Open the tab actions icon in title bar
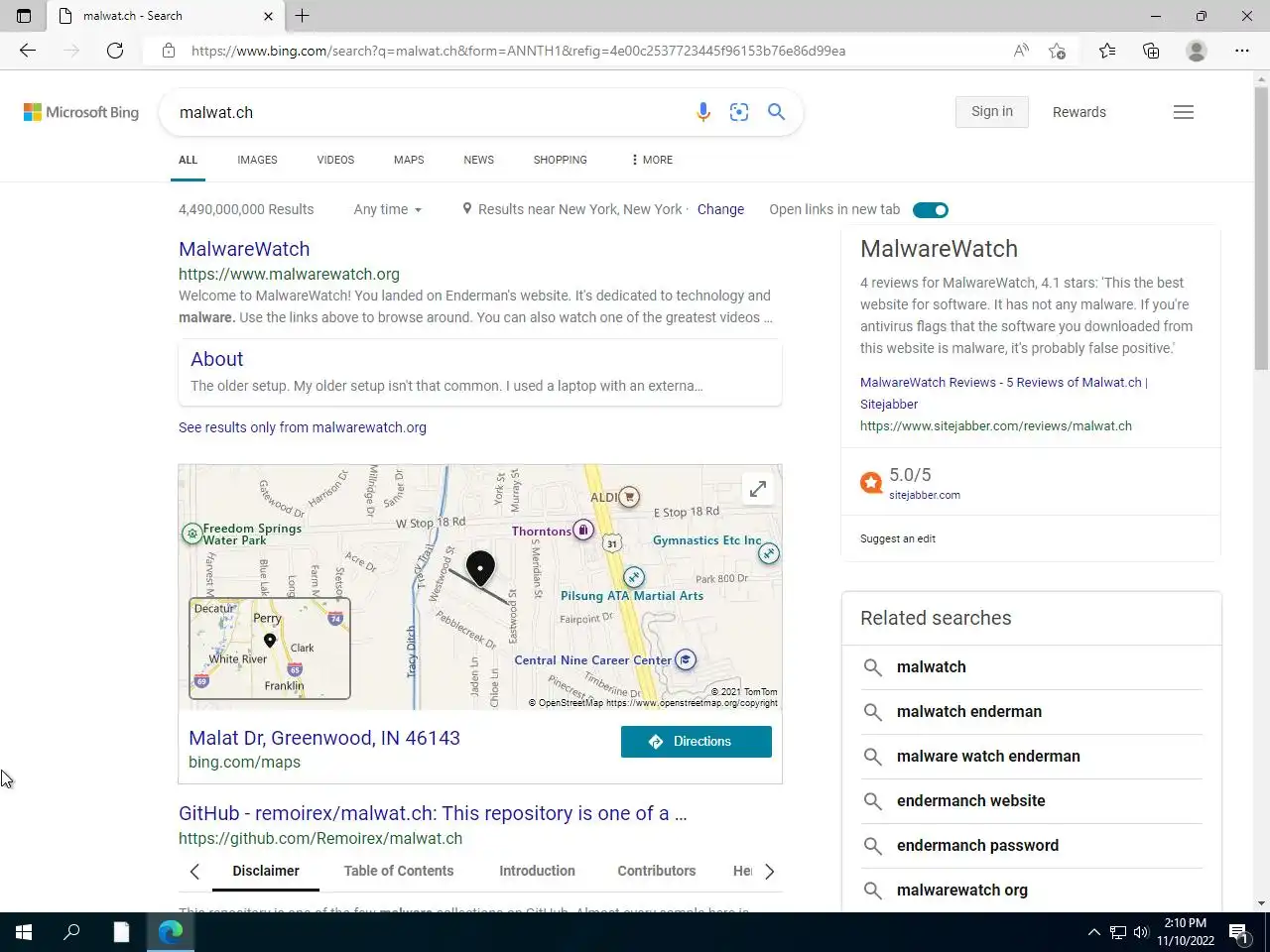This screenshot has width=1270, height=952. coord(24,16)
